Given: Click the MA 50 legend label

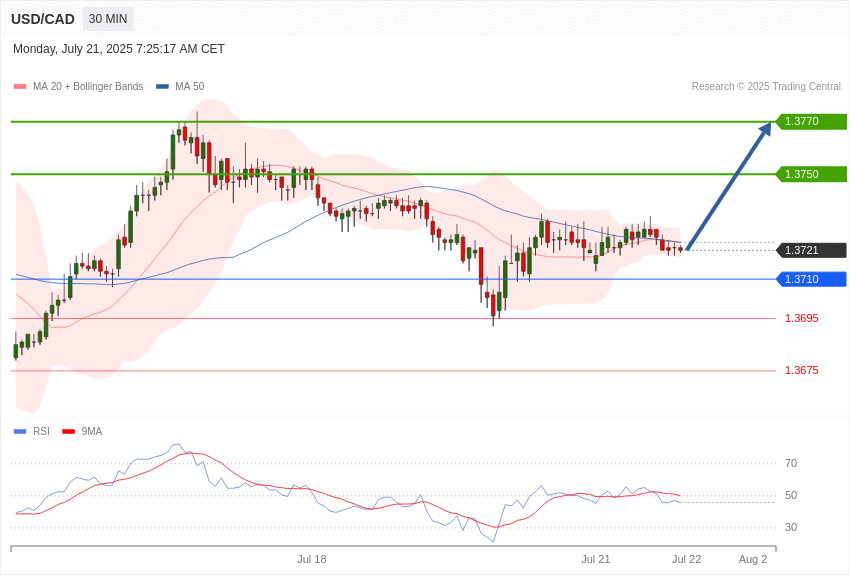Looking at the screenshot, I should pos(190,86).
